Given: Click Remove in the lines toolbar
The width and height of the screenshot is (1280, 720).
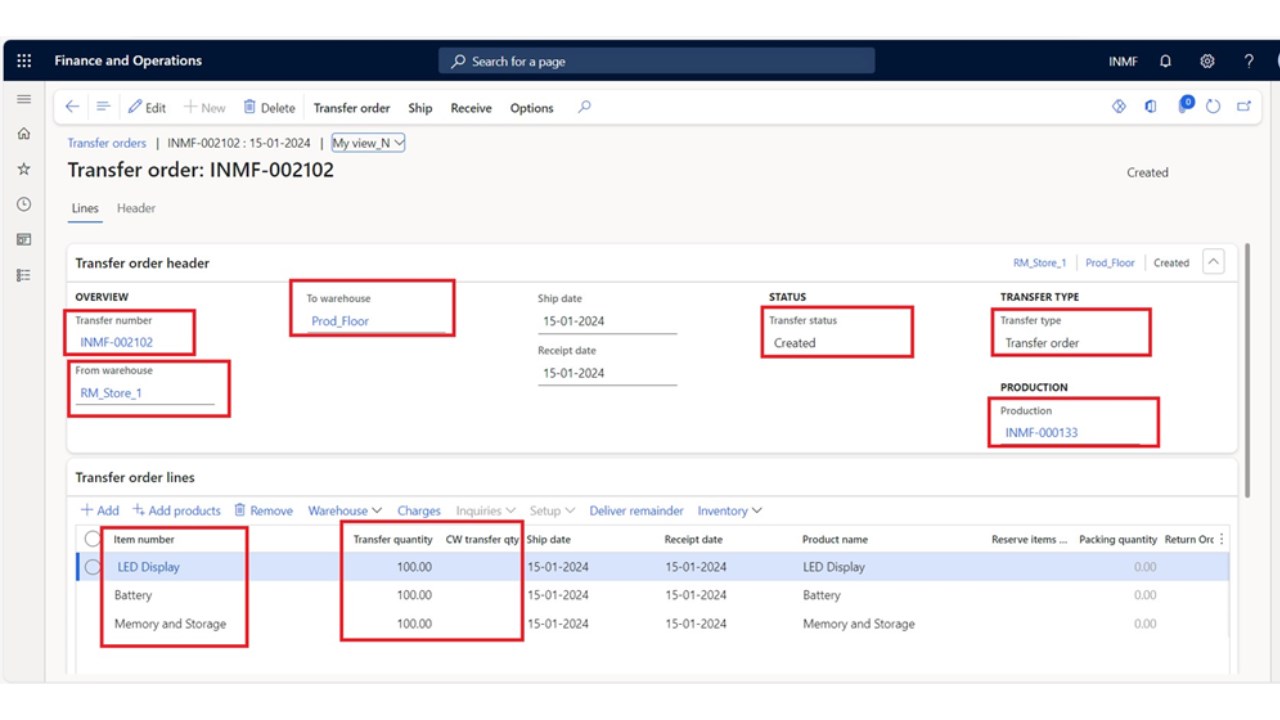Looking at the screenshot, I should point(264,510).
